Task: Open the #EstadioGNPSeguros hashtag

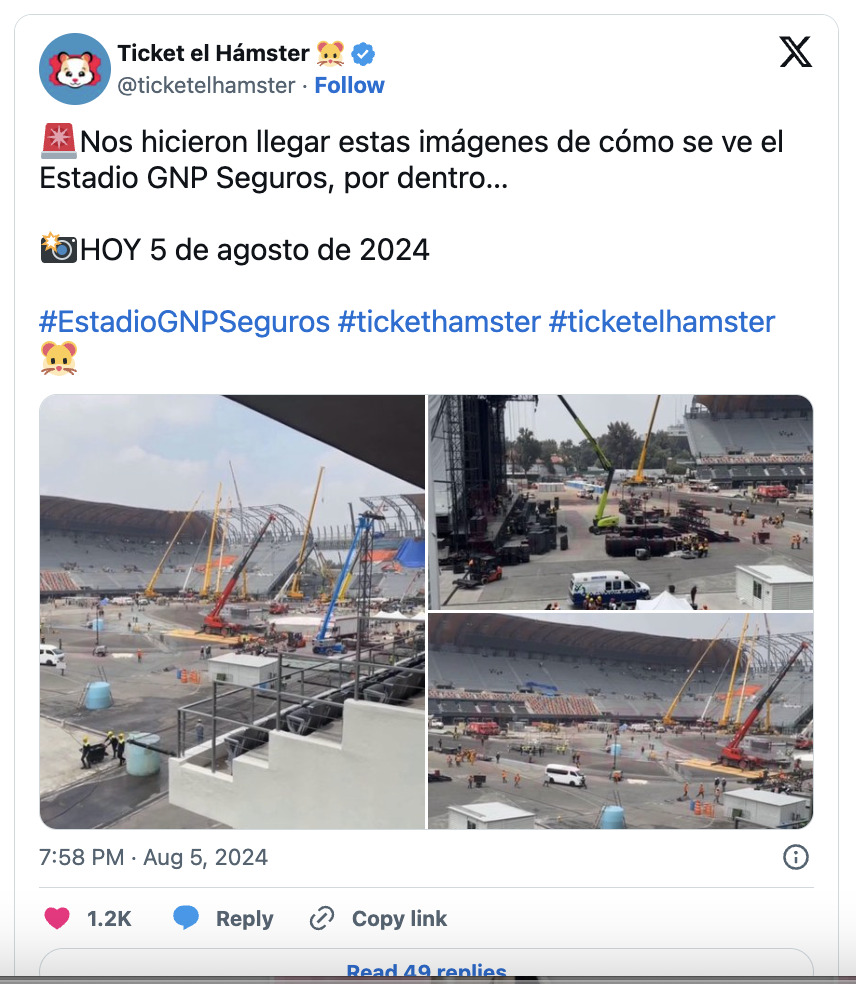Action: (185, 322)
